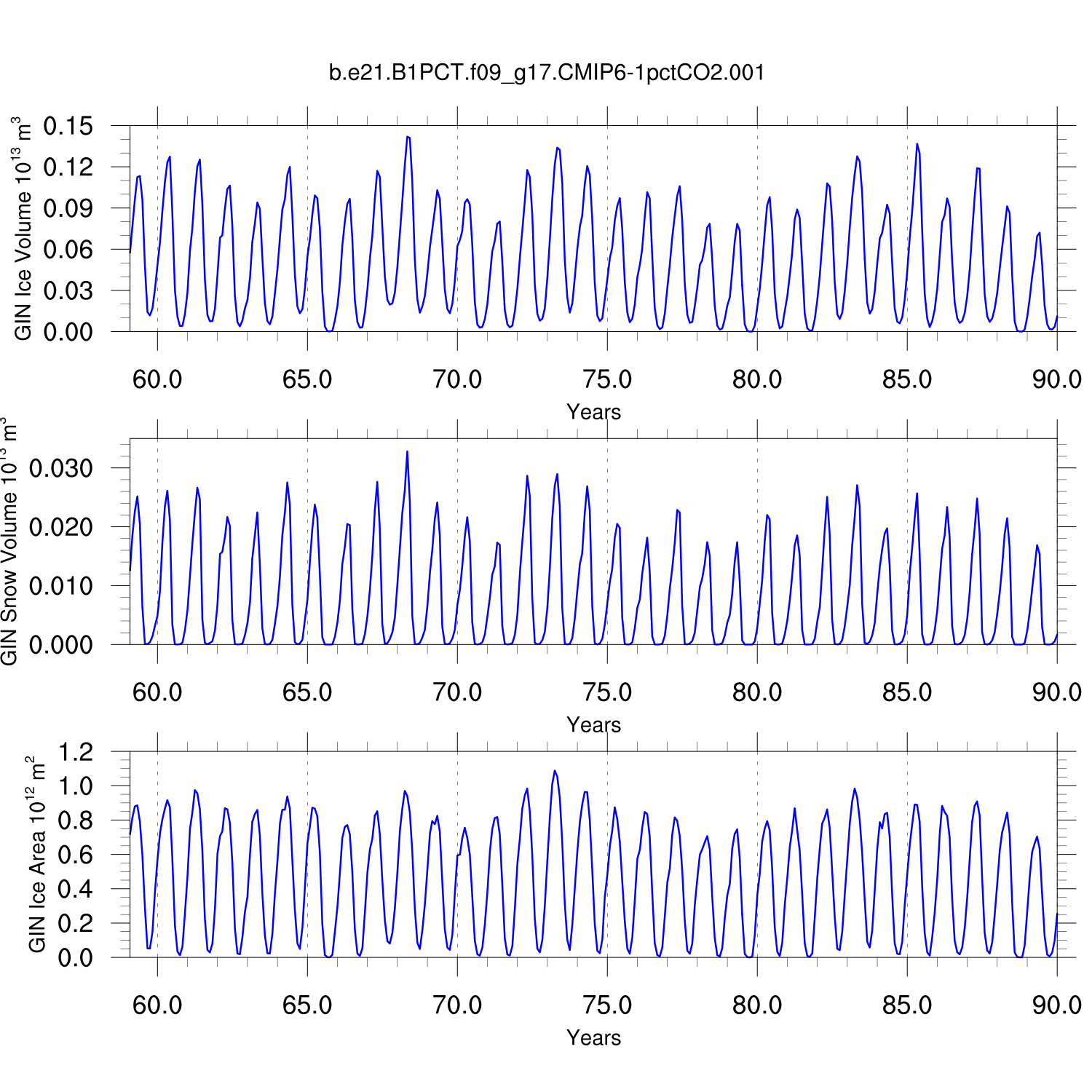Click the GIN Snow Volume y-axis label
1092x1092 pixels.
pyautogui.click(x=9, y=541)
